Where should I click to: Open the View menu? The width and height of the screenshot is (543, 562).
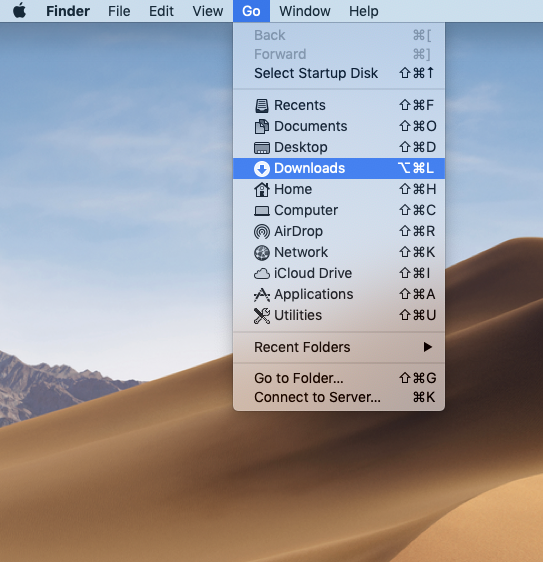pos(208,11)
